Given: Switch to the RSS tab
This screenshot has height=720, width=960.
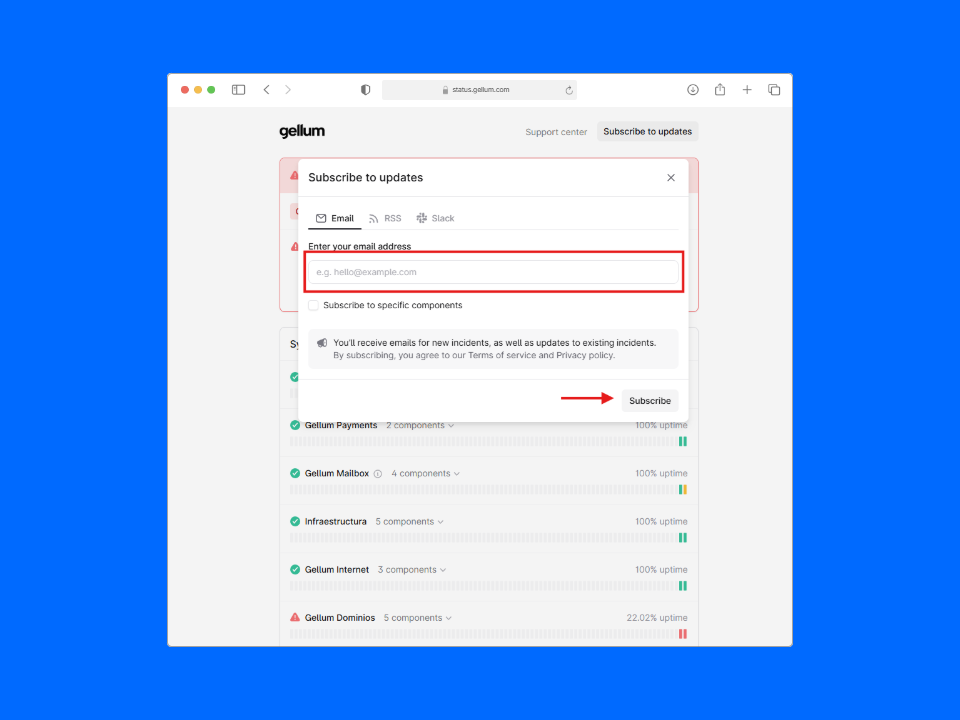Looking at the screenshot, I should click(x=385, y=219).
